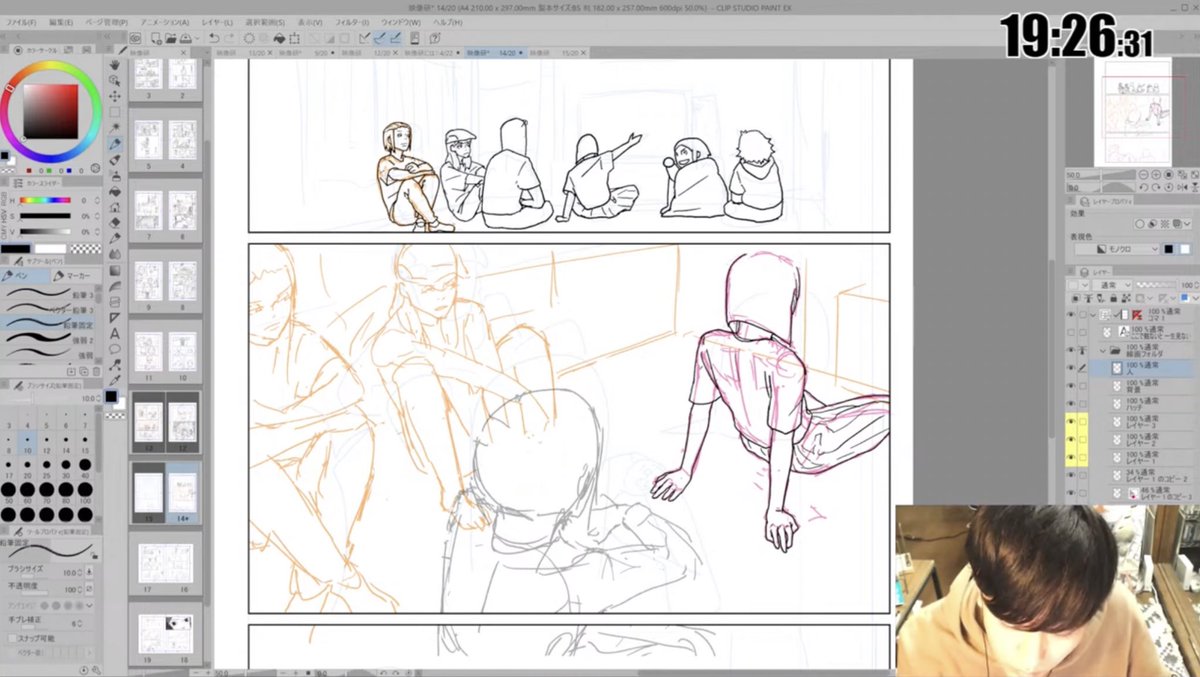
Task: Toggle visibility of the 人 layer
Action: [x=1071, y=368]
